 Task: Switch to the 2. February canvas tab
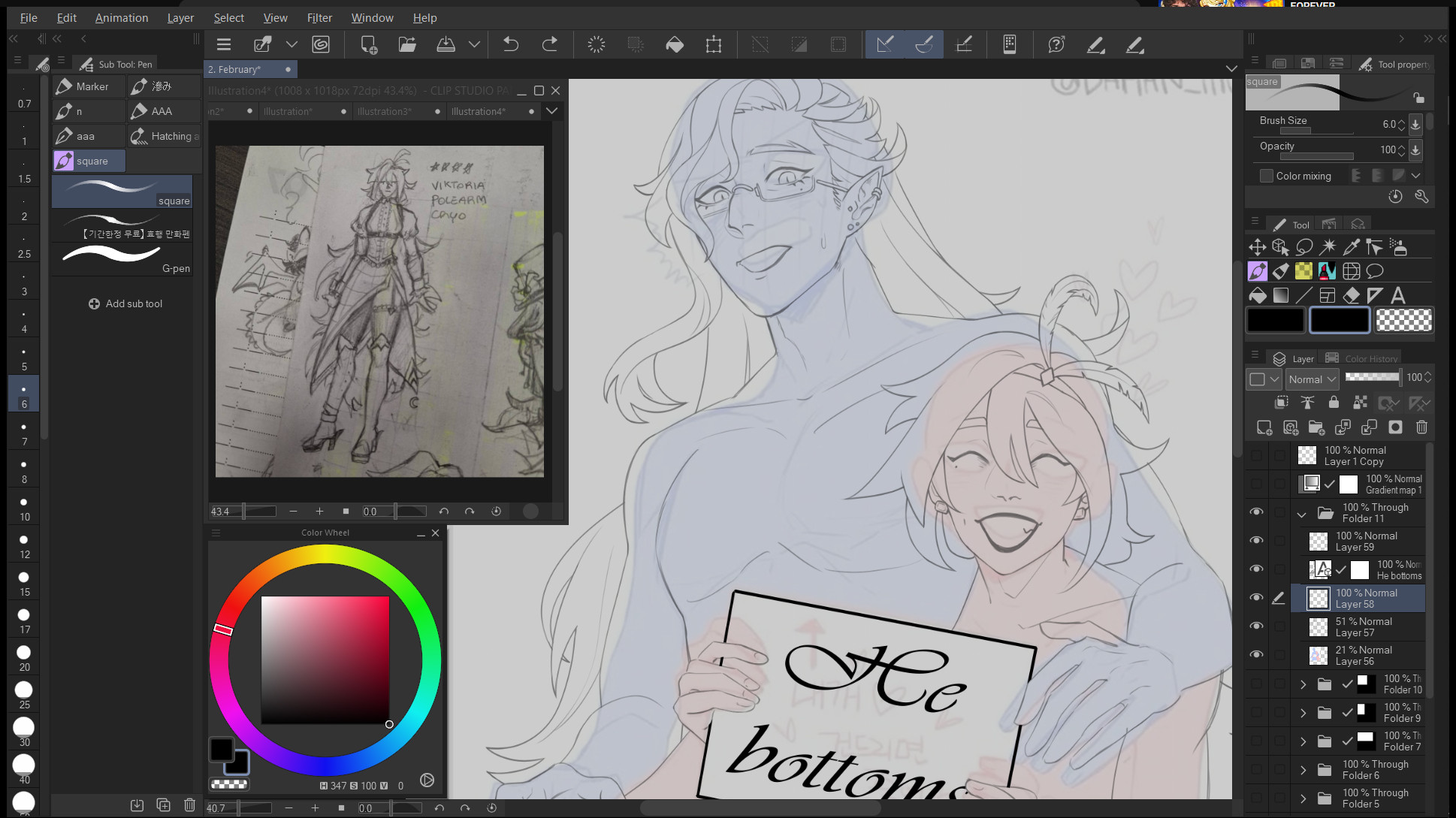[250, 69]
